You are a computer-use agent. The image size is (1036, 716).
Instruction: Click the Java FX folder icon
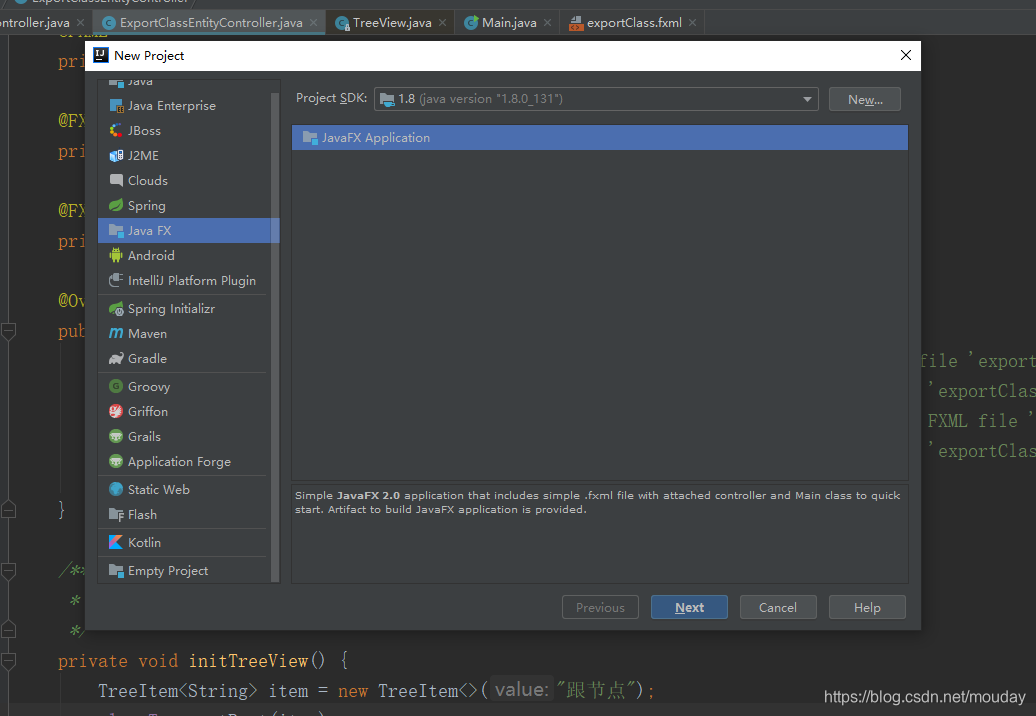(x=116, y=231)
